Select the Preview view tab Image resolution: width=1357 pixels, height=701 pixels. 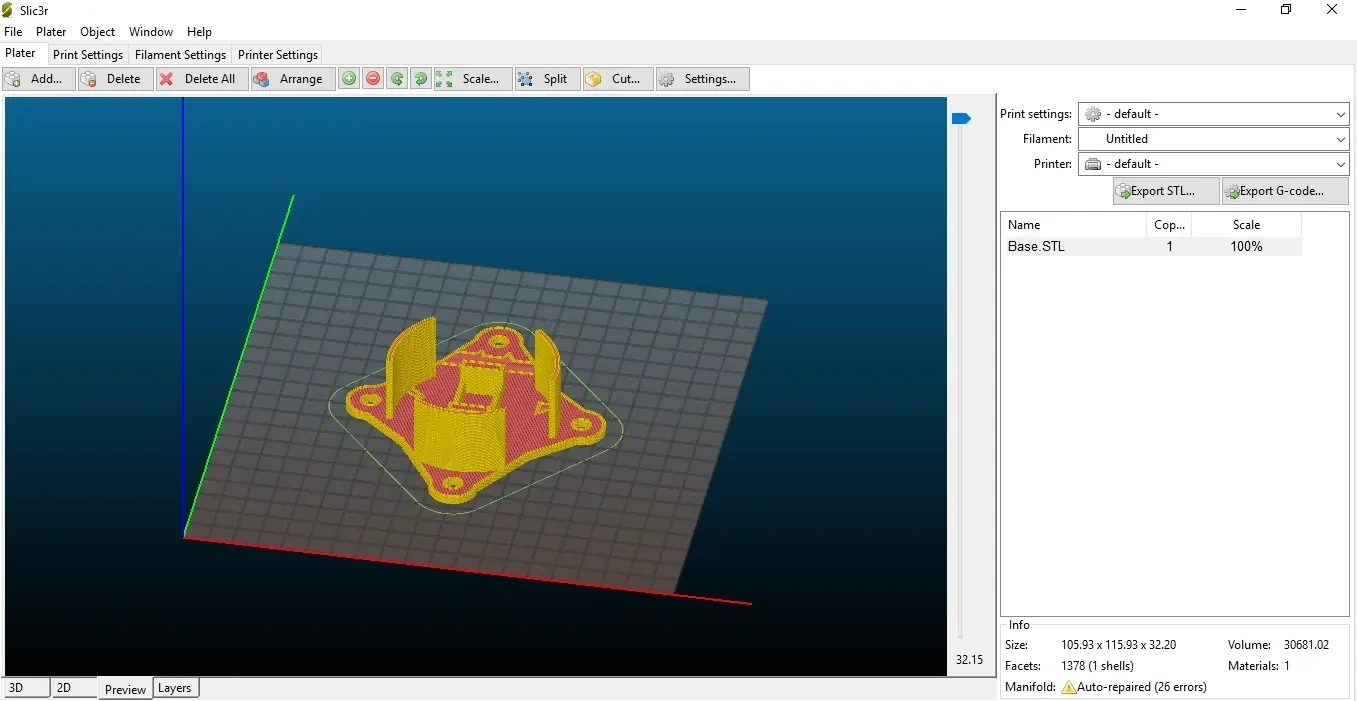(125, 689)
